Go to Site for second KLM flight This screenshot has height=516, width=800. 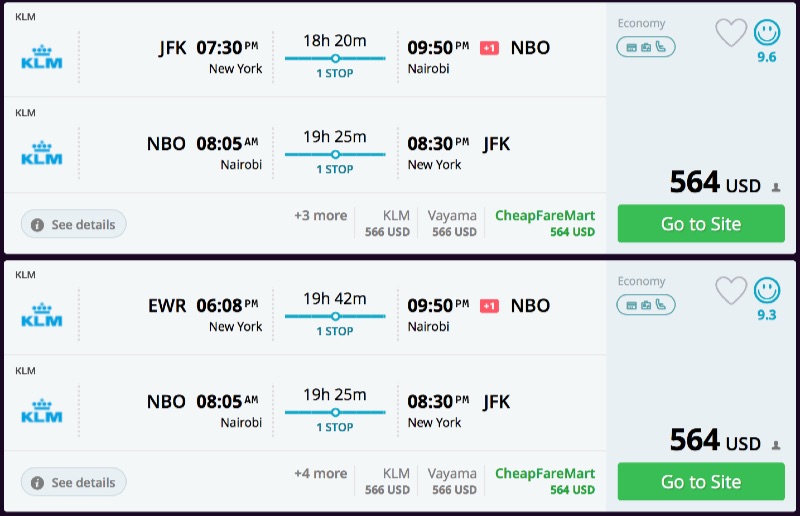[700, 482]
